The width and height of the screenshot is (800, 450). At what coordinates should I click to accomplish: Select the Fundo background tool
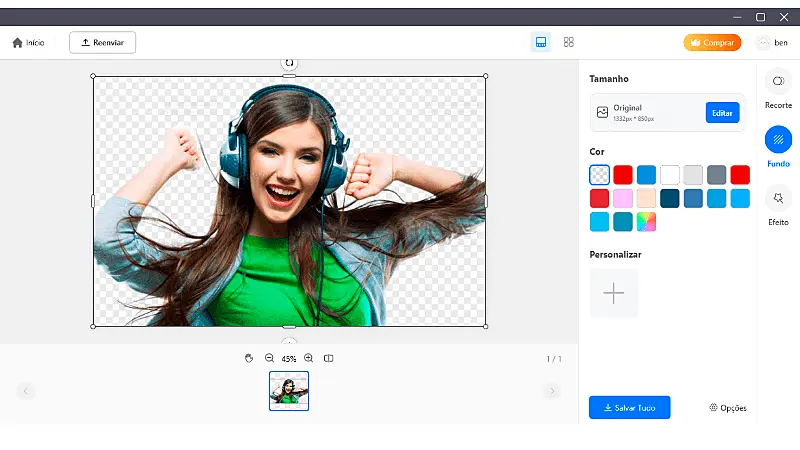[x=778, y=147]
